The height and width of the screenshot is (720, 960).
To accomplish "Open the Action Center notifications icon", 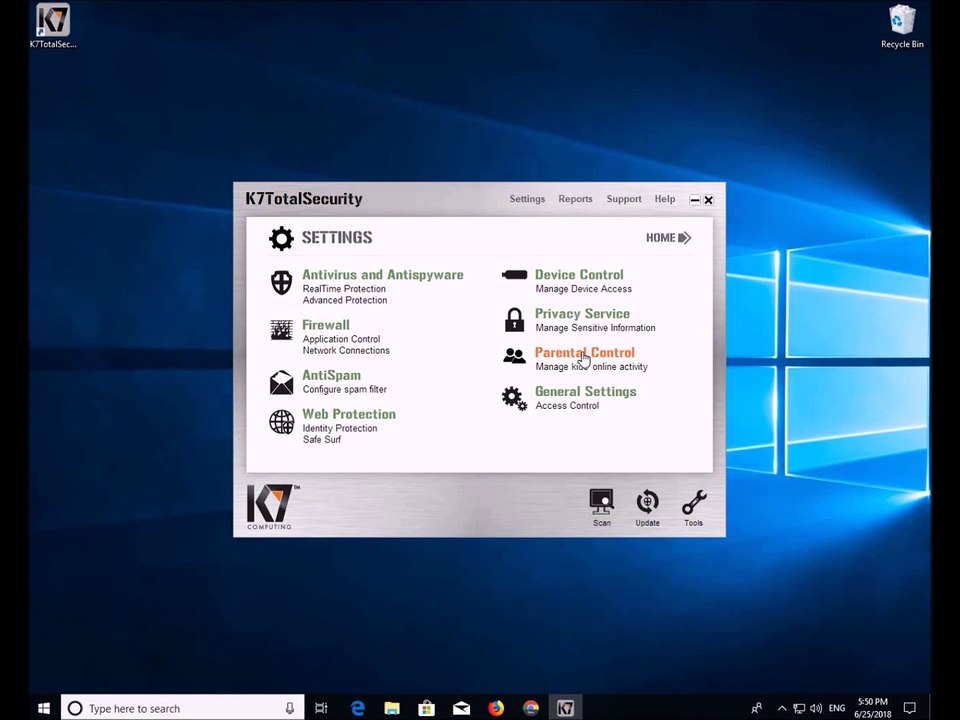I will point(910,708).
